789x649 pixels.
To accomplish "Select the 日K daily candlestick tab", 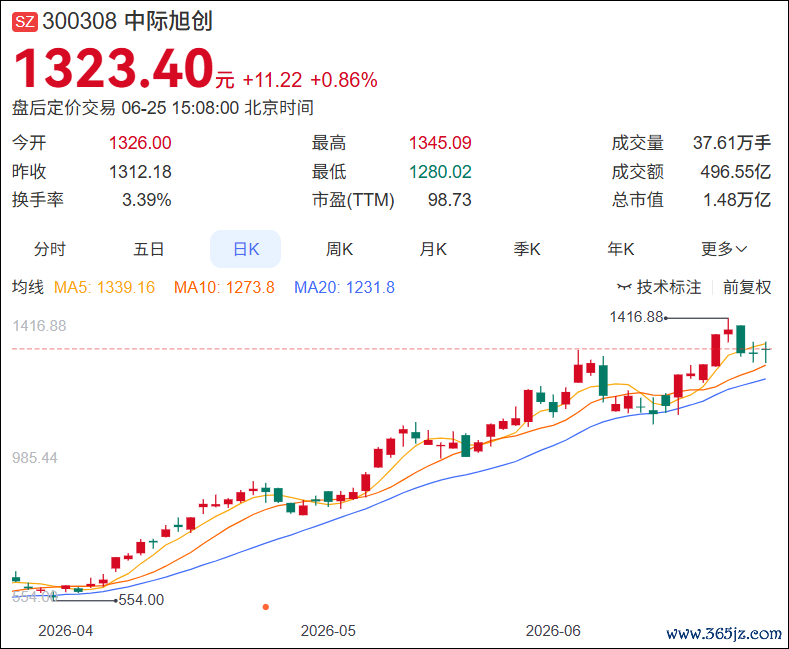I will tap(246, 249).
